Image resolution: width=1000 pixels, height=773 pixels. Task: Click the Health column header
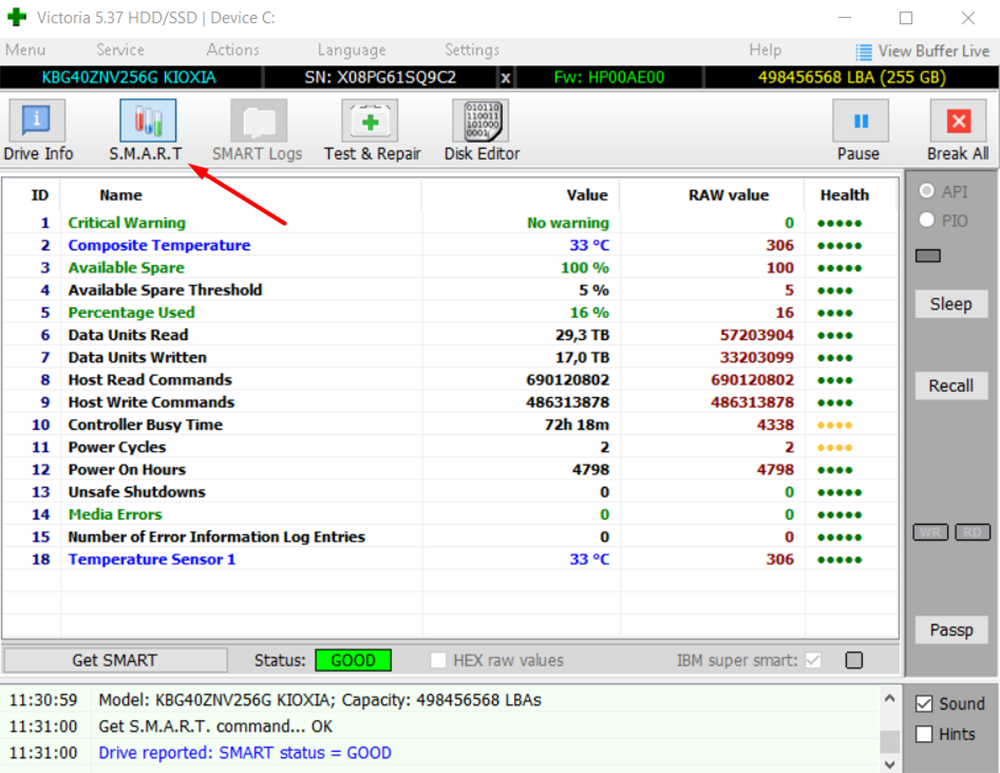pos(844,195)
